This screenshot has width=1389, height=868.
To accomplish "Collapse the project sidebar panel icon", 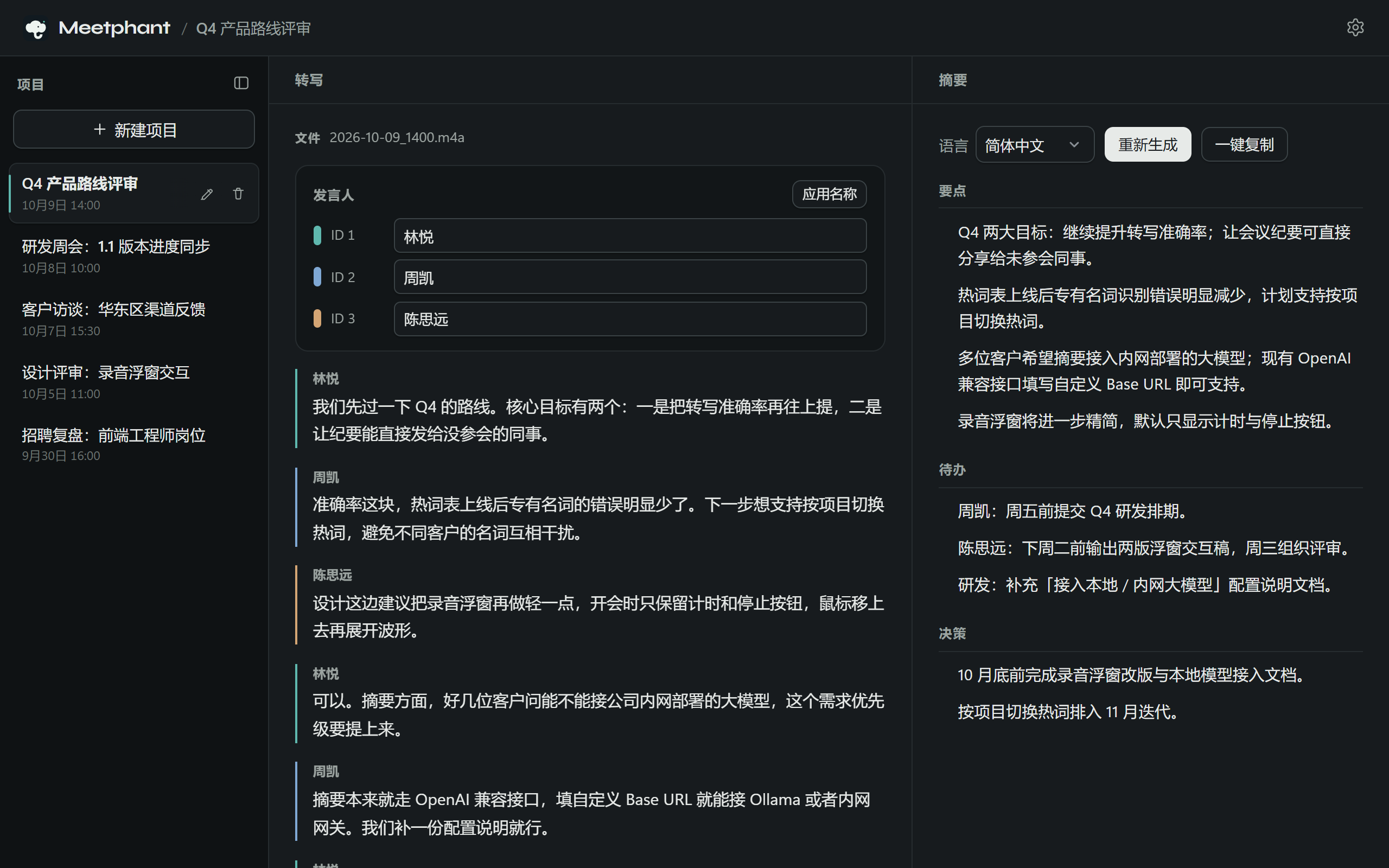I will click(241, 83).
